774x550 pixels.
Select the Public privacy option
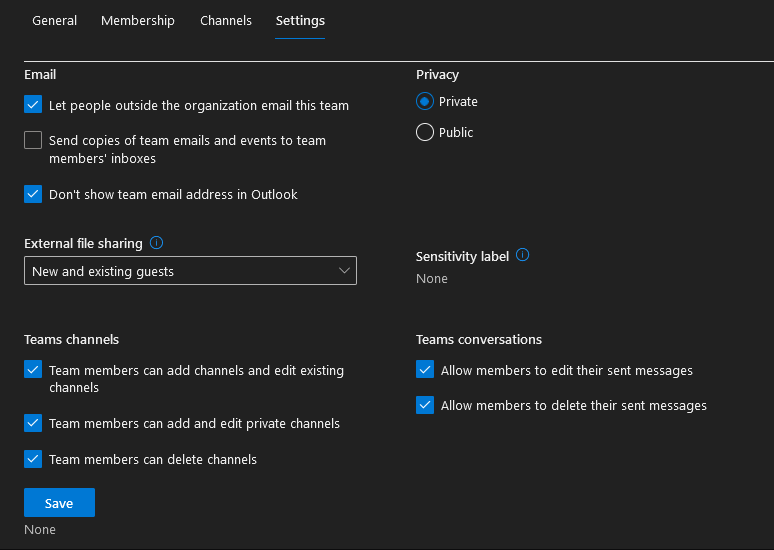tap(425, 133)
